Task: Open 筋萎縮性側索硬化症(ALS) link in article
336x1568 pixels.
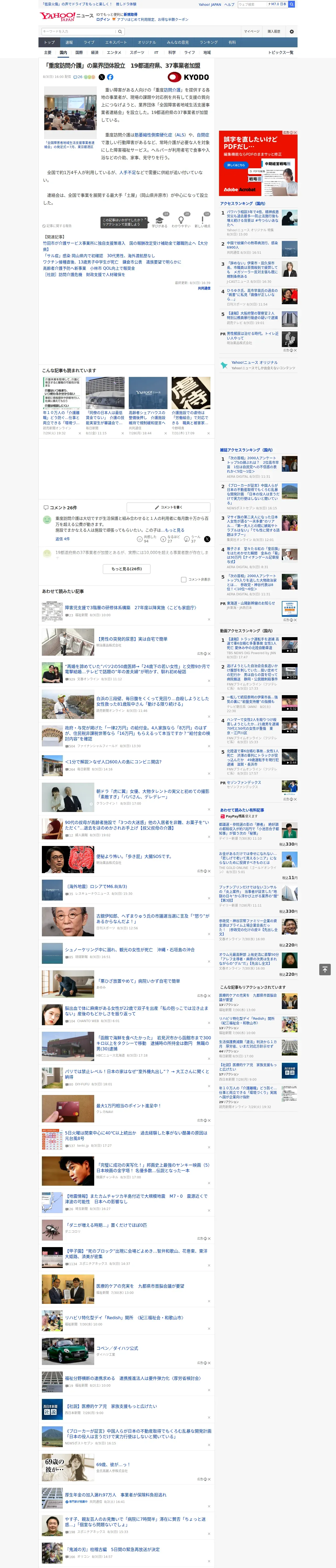Action: point(160,135)
